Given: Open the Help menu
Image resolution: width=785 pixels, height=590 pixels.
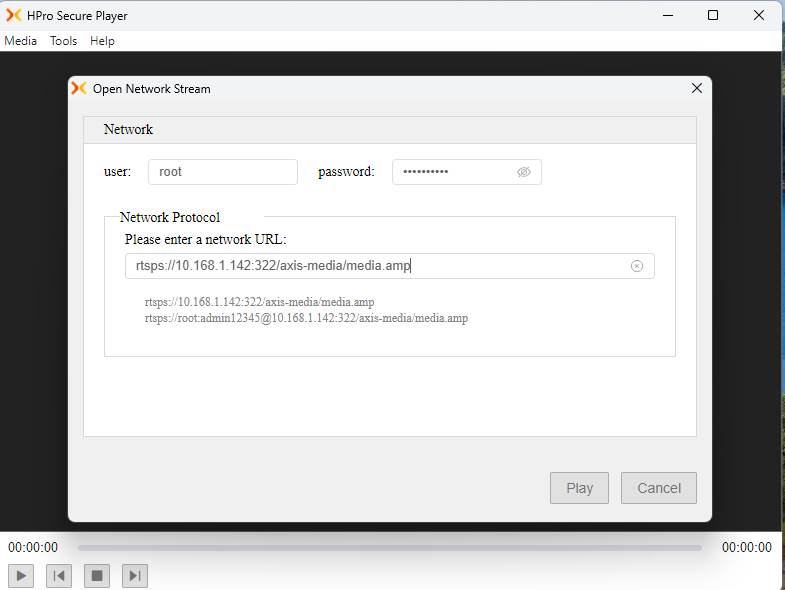Looking at the screenshot, I should [102, 41].
